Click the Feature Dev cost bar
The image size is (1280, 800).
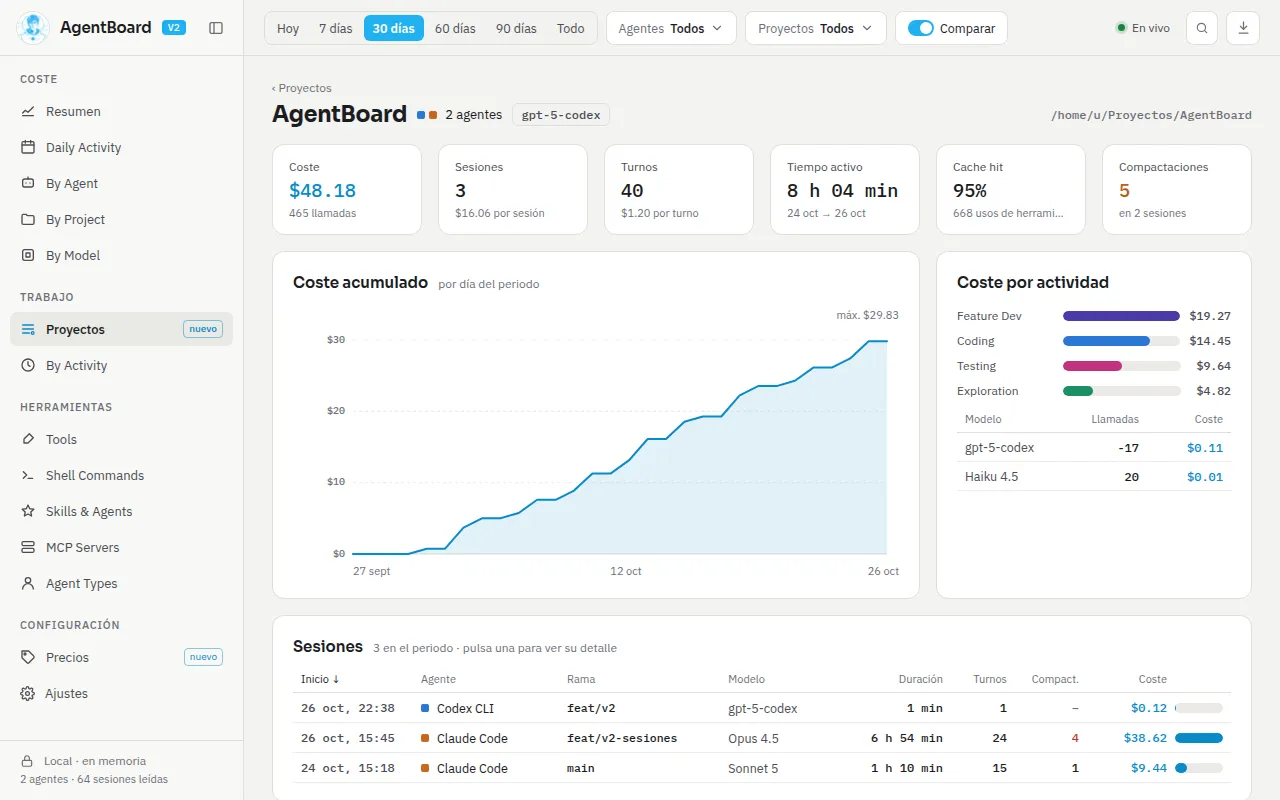pyautogui.click(x=1121, y=316)
